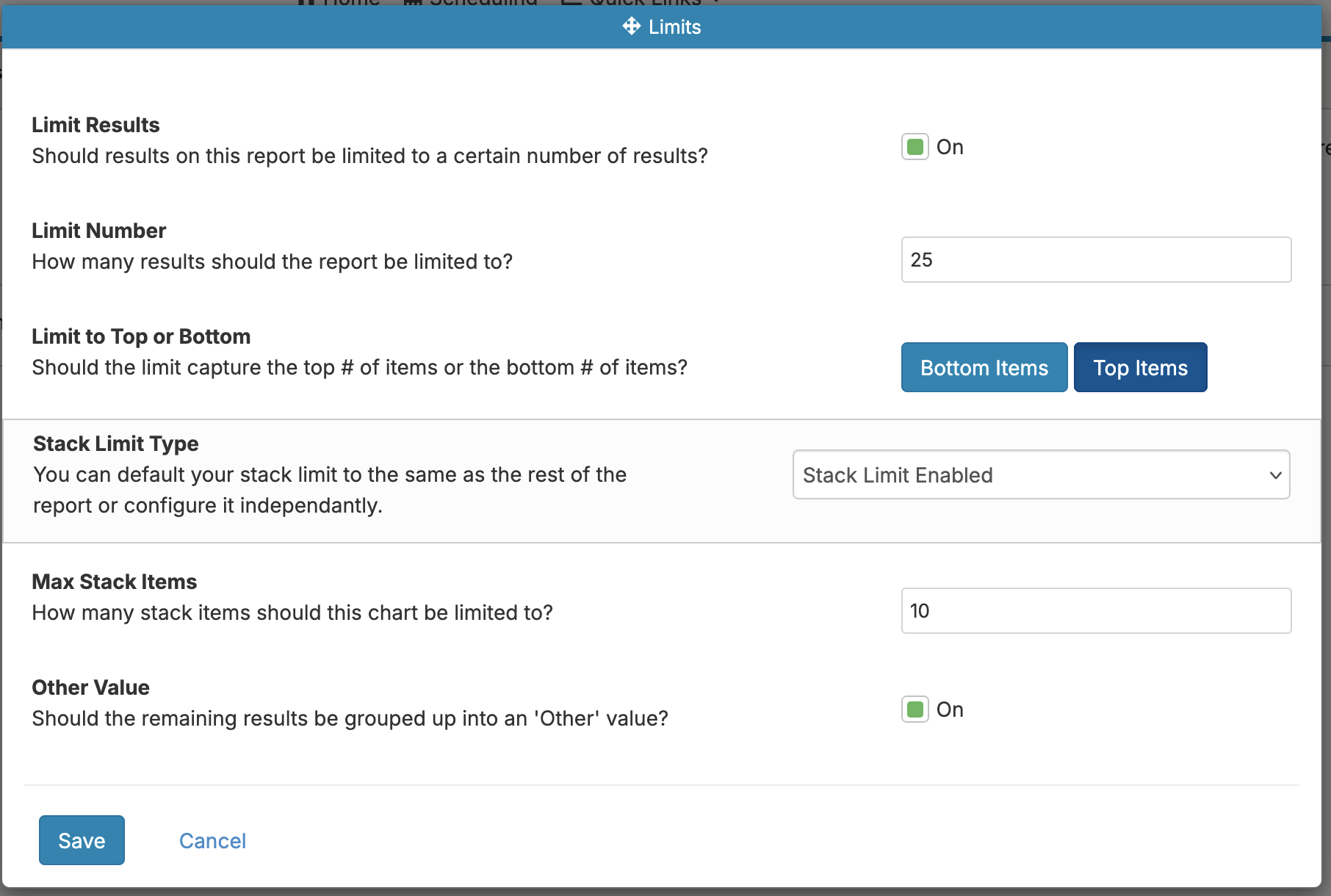Select the Top Items button

pyautogui.click(x=1139, y=367)
